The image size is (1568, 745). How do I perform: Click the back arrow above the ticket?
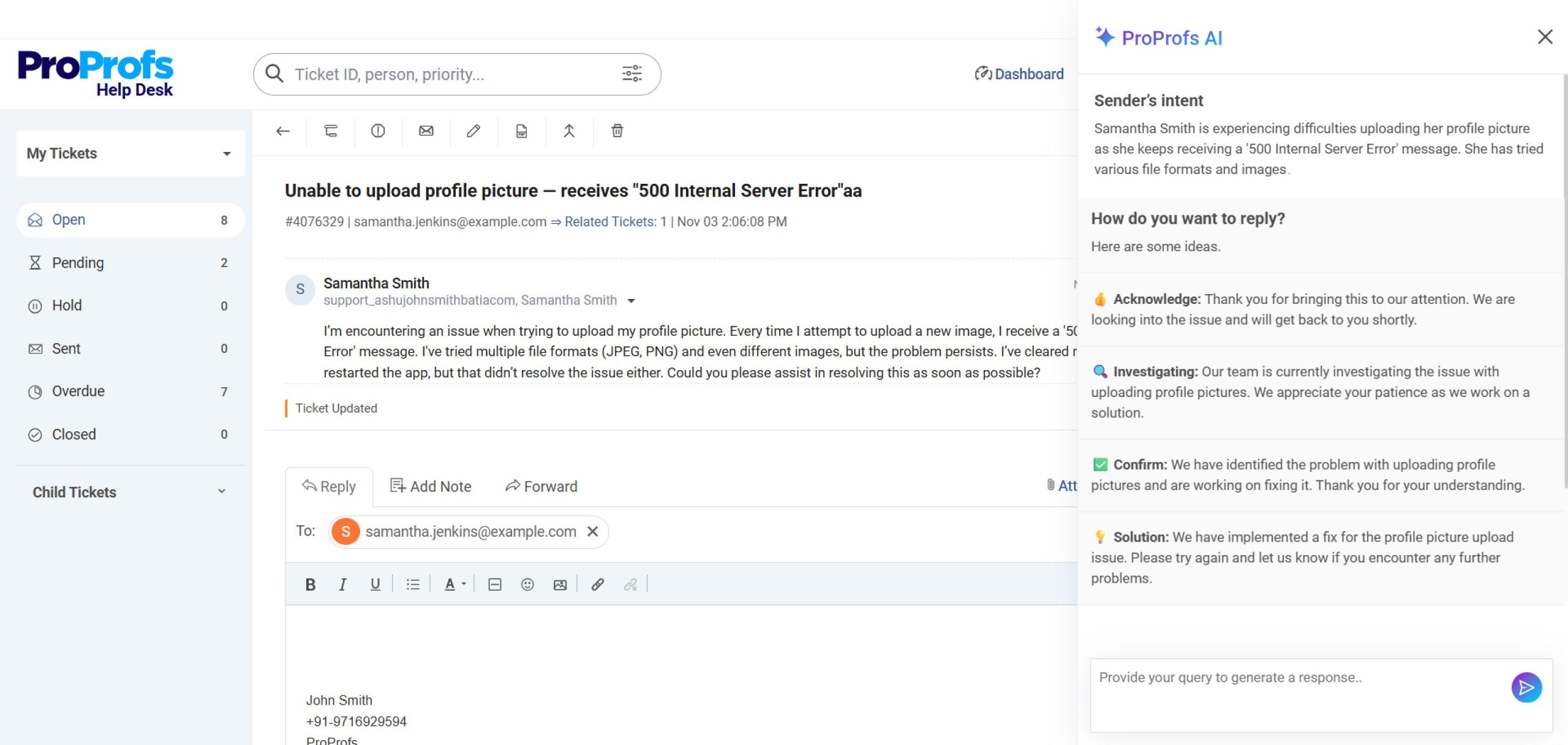tap(282, 131)
